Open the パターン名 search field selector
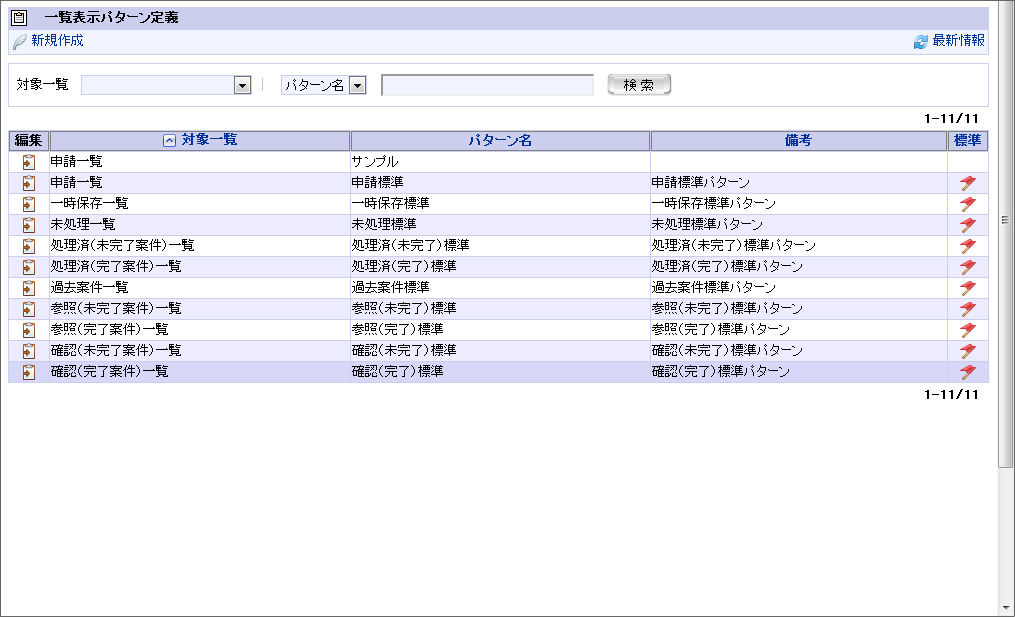The image size is (1015, 617). click(x=360, y=85)
